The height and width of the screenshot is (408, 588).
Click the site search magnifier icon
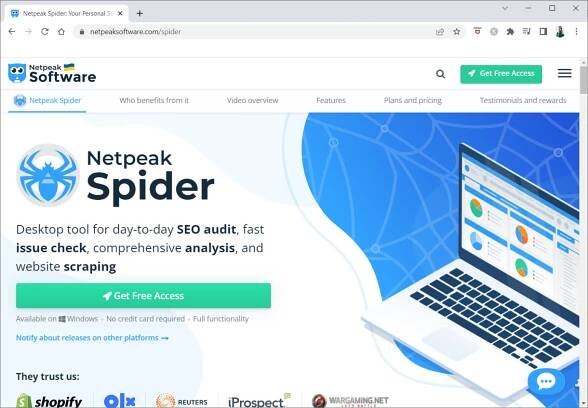click(x=441, y=74)
